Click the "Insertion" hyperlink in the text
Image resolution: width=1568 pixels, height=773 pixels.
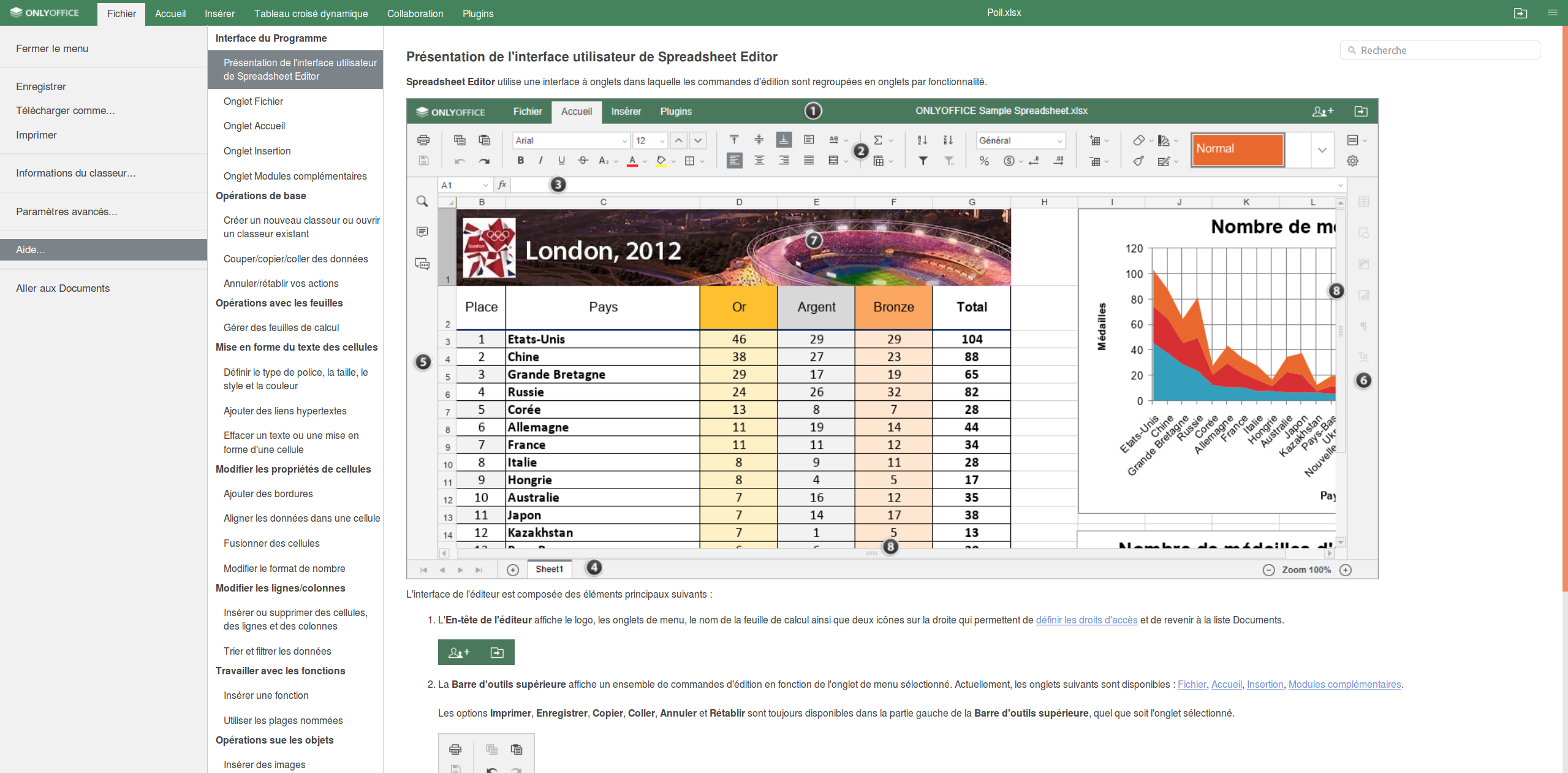pyautogui.click(x=1265, y=685)
